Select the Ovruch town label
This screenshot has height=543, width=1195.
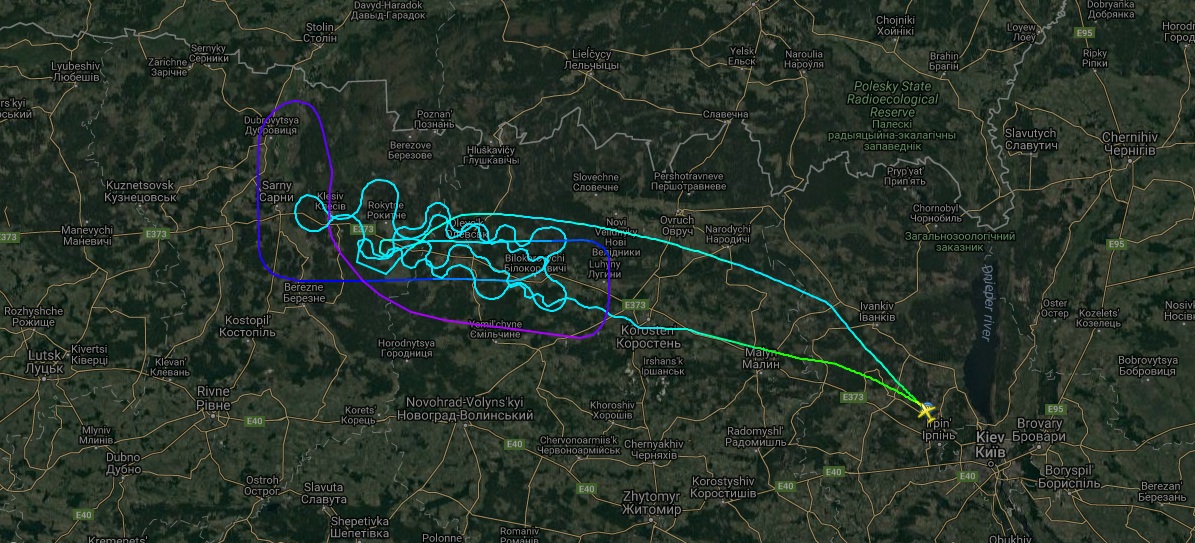(677, 225)
